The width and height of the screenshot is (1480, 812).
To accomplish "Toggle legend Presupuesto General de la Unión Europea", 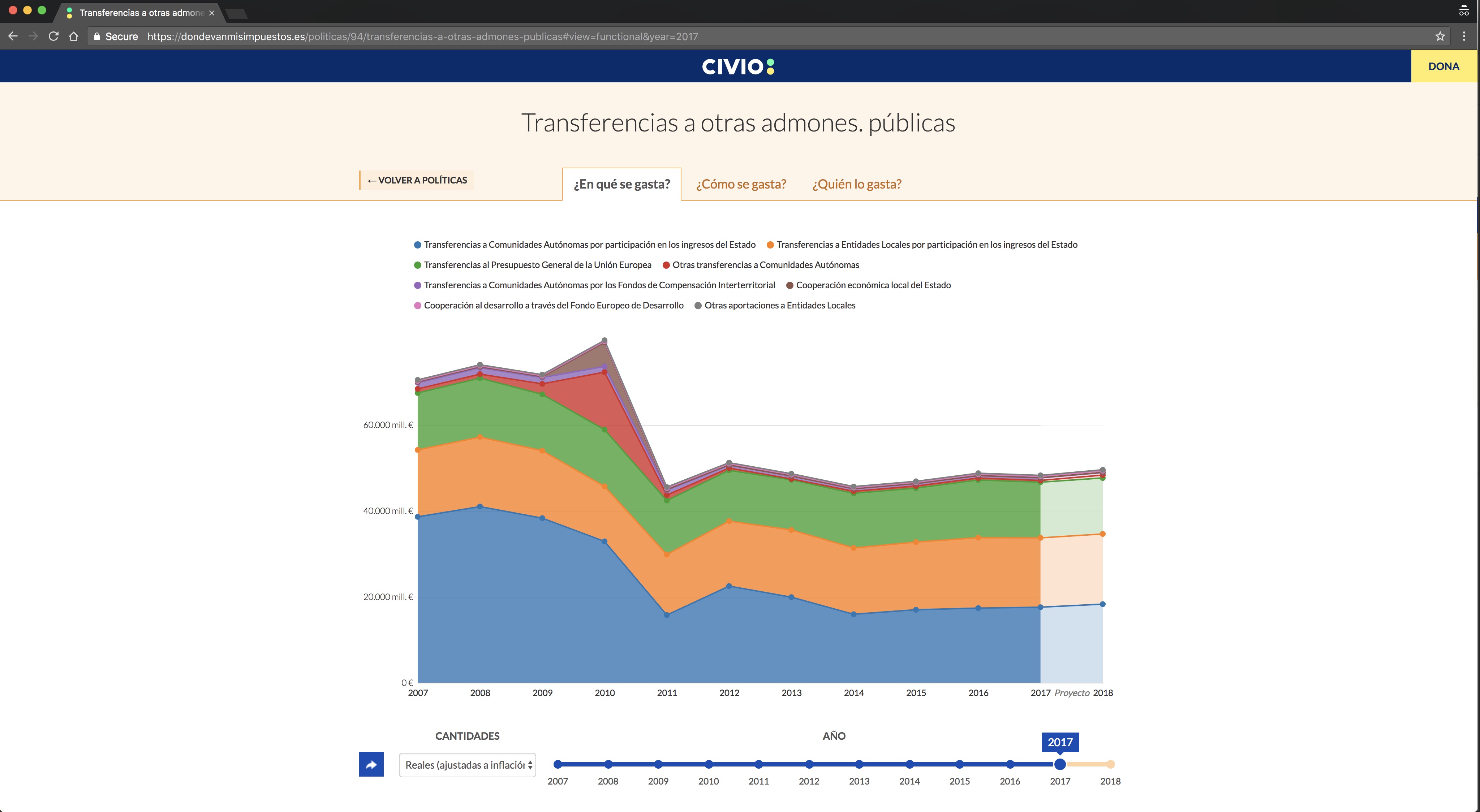I will pyautogui.click(x=533, y=265).
